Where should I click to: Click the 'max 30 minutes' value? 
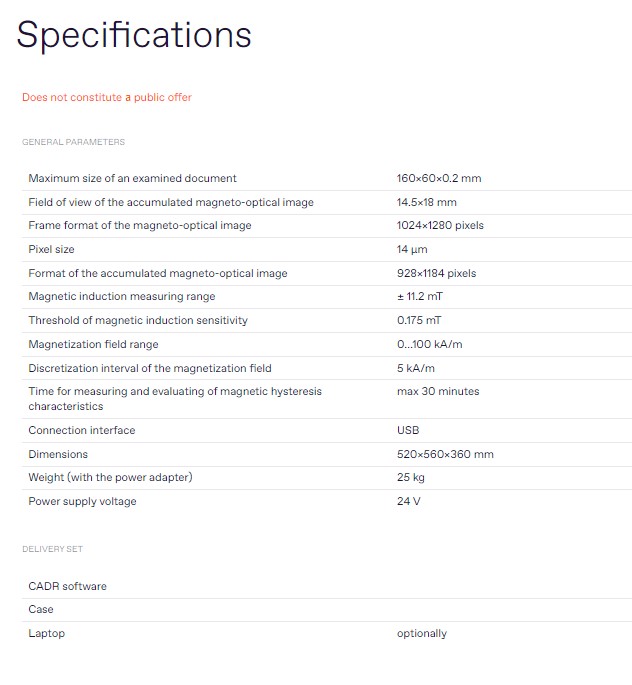click(x=437, y=391)
